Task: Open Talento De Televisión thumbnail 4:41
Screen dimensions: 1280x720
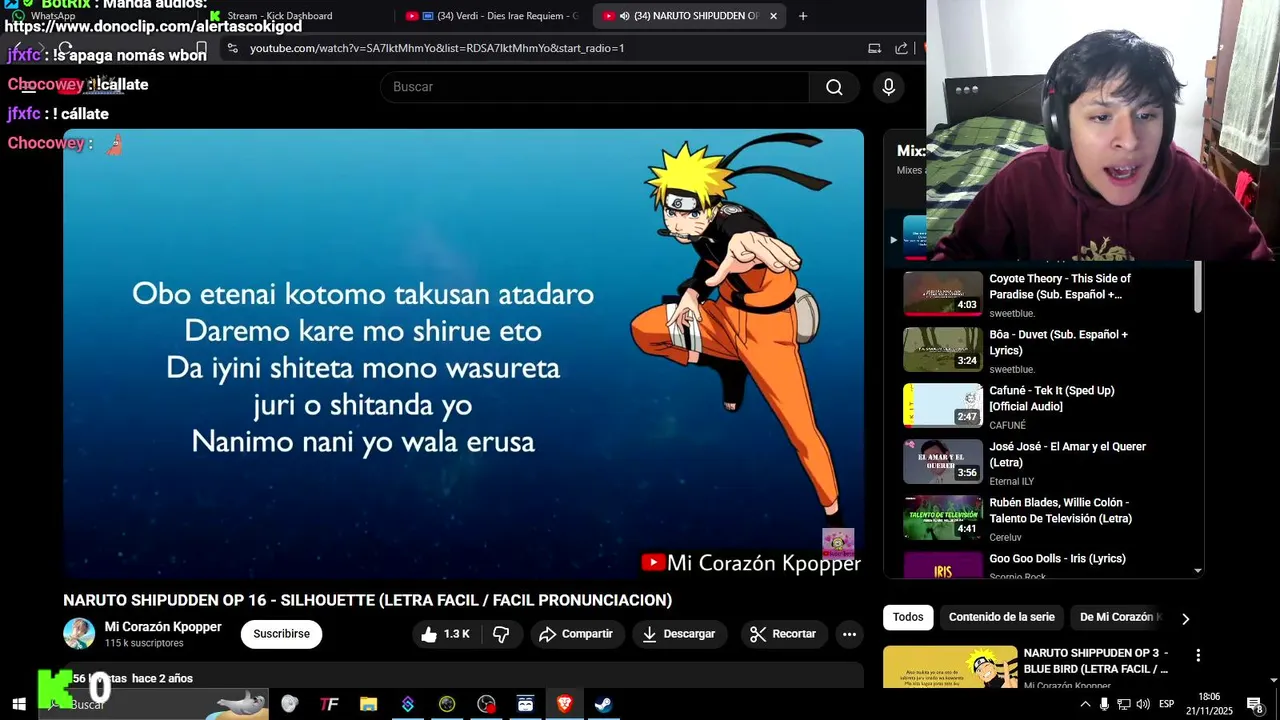Action: tap(943, 518)
